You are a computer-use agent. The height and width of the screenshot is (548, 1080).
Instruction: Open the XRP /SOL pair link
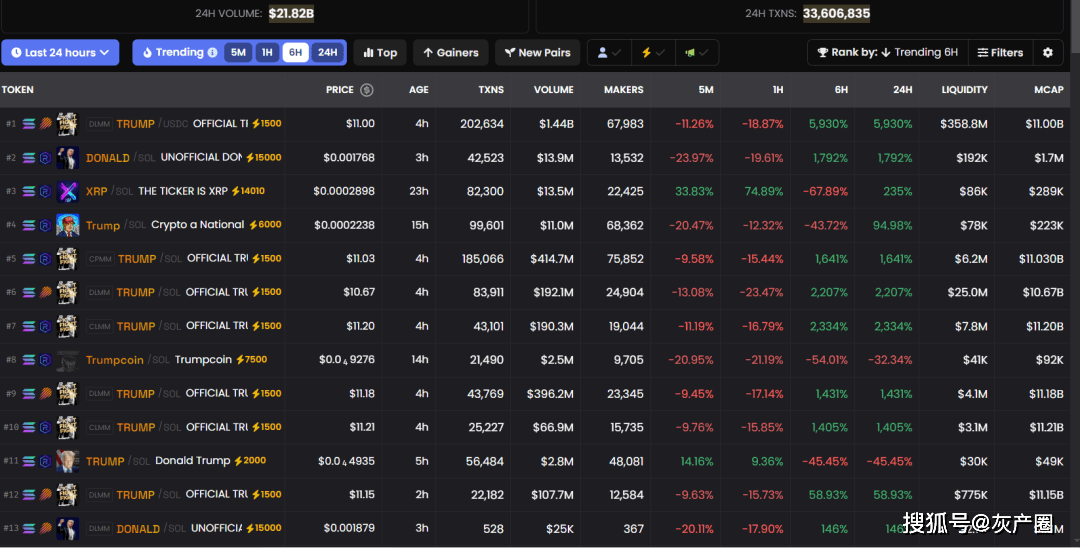point(110,191)
